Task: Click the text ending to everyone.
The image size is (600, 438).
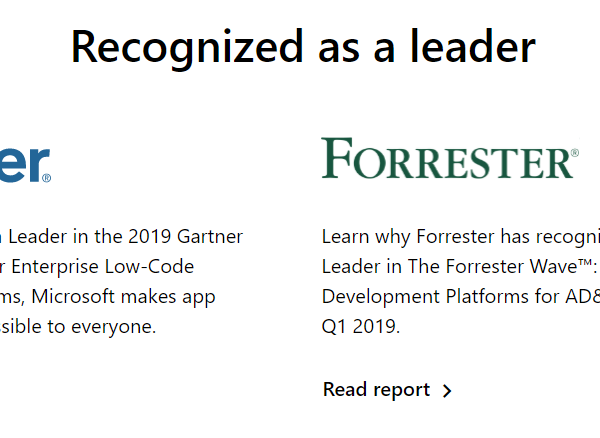Action: tap(78, 327)
